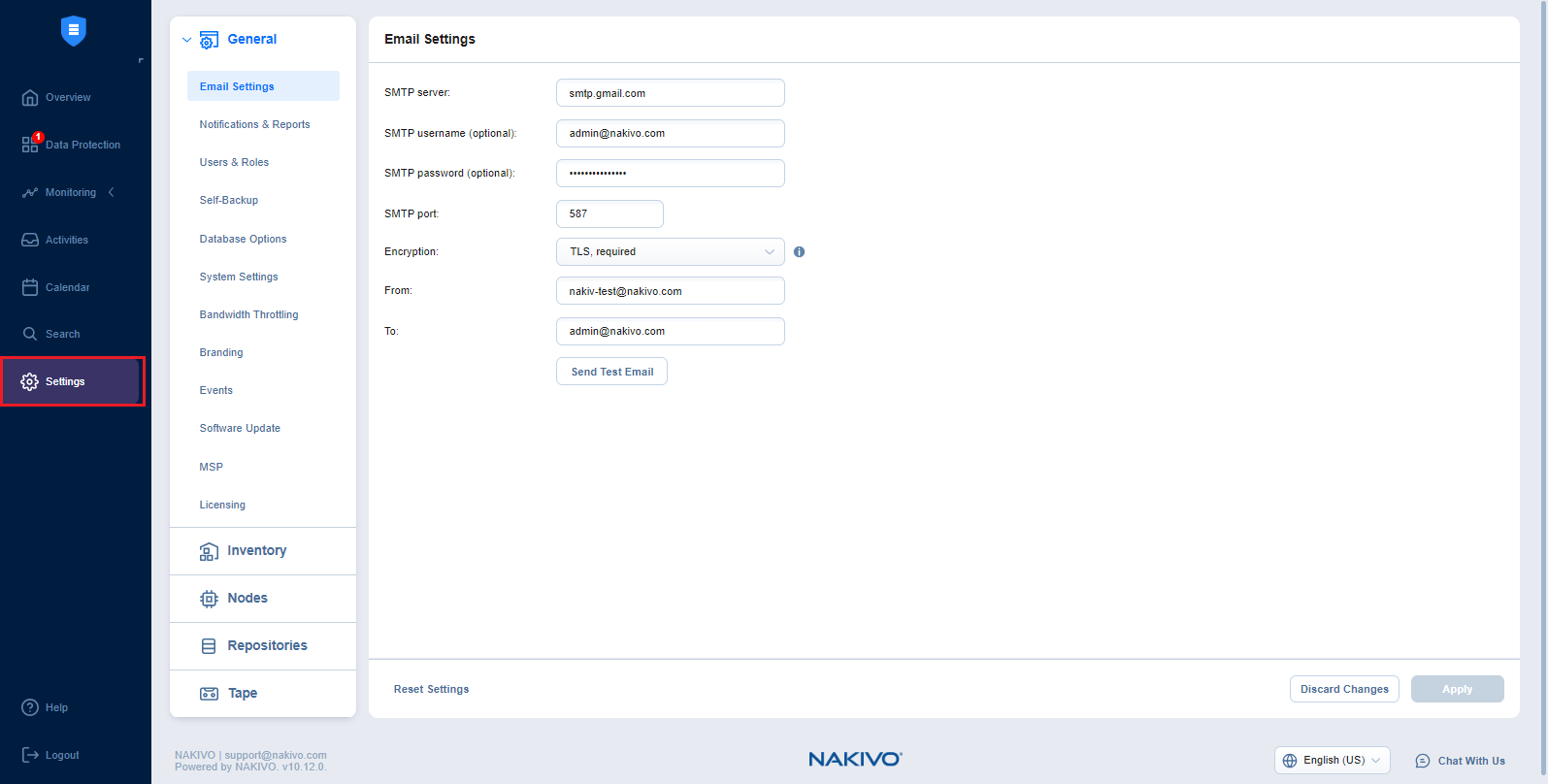Click the NAKIVO shield logo icon
1548x784 pixels.
point(74,31)
